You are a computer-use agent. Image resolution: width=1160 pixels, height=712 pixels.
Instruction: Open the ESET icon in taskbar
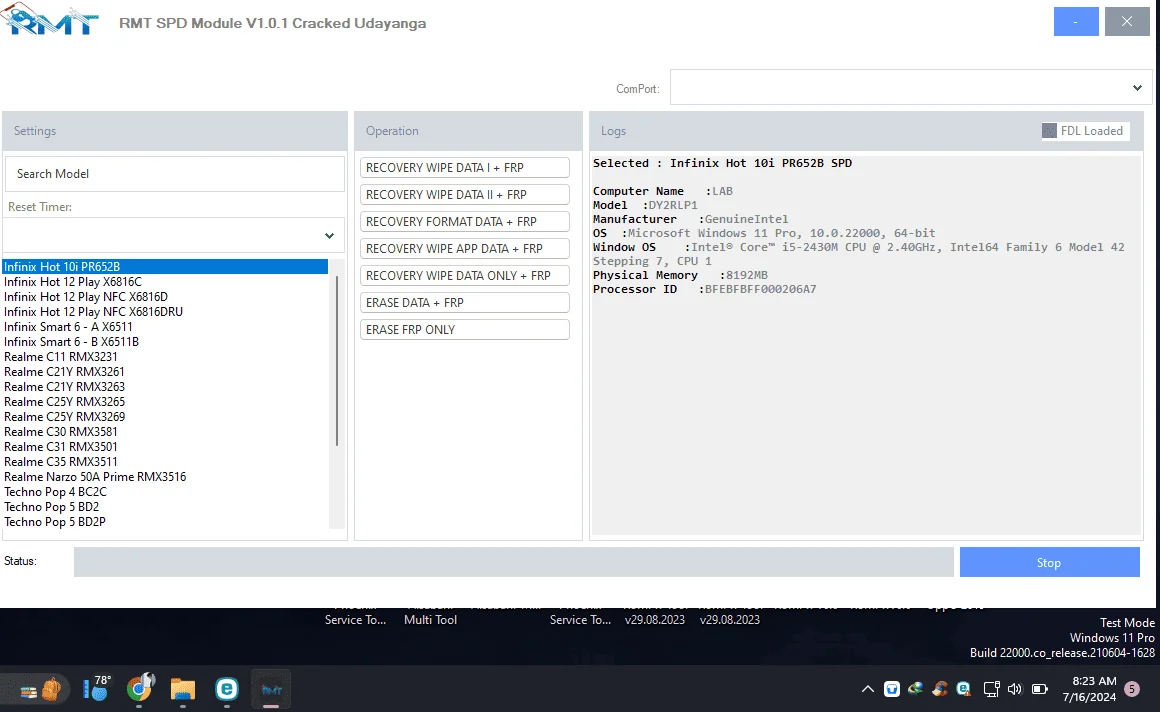(x=227, y=689)
